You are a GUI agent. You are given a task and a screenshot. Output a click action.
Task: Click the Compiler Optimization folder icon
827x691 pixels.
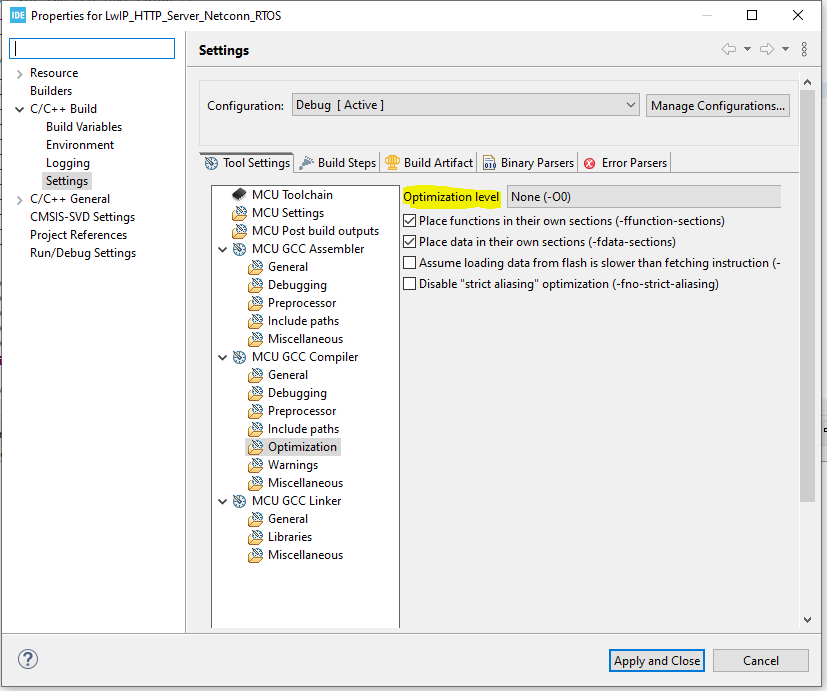255,447
